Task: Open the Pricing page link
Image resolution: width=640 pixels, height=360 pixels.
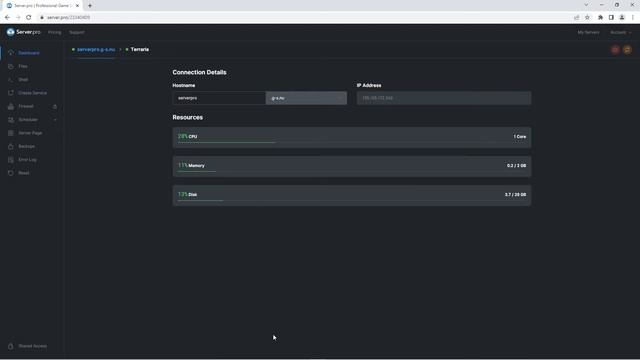Action: [54, 32]
